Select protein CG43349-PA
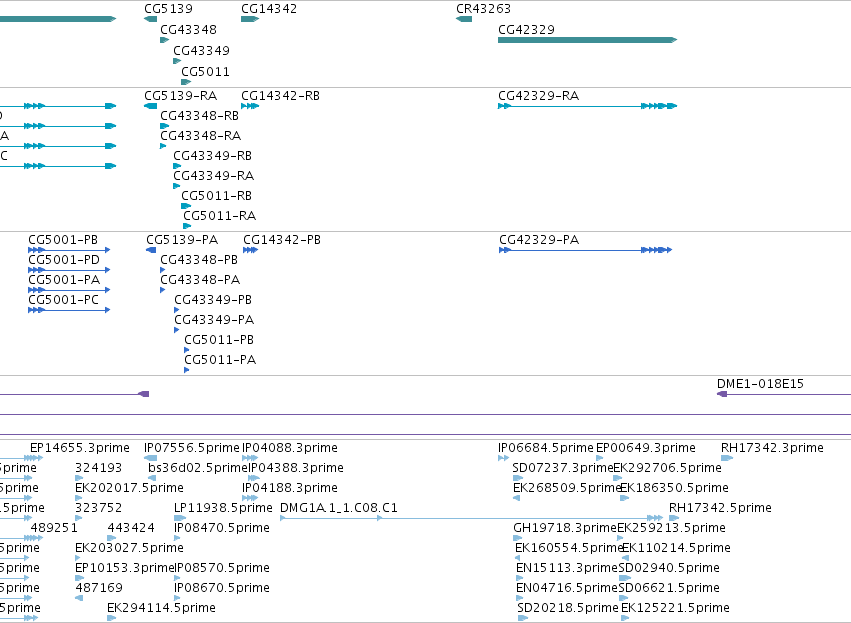Screen dimensions: 851x623 coord(176,330)
